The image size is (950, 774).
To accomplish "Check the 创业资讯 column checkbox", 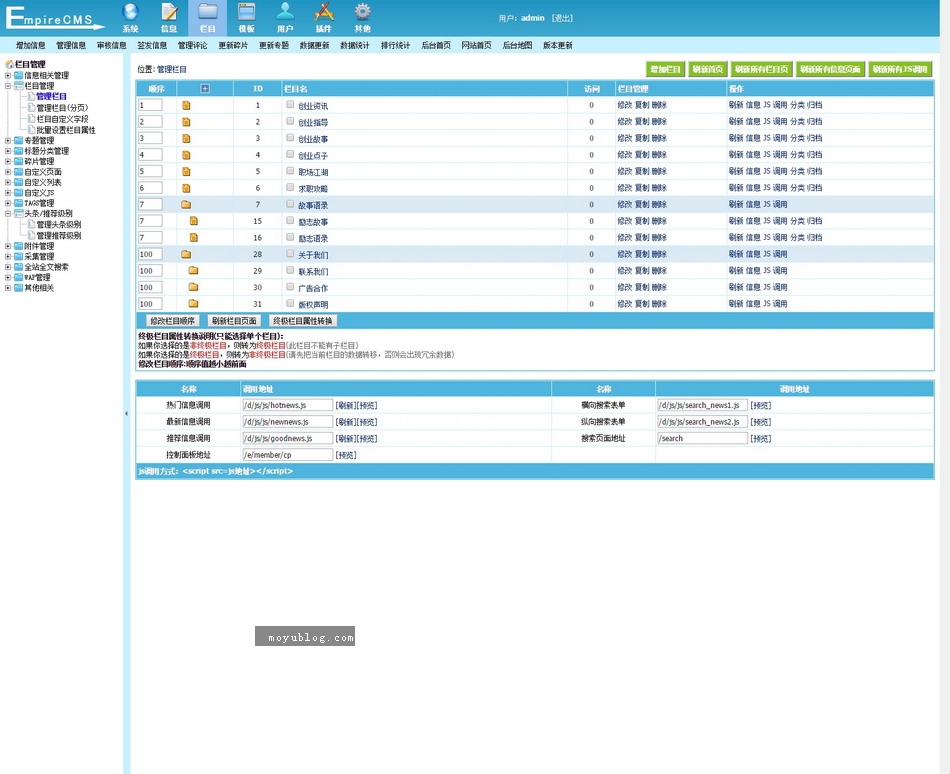I will 290,105.
